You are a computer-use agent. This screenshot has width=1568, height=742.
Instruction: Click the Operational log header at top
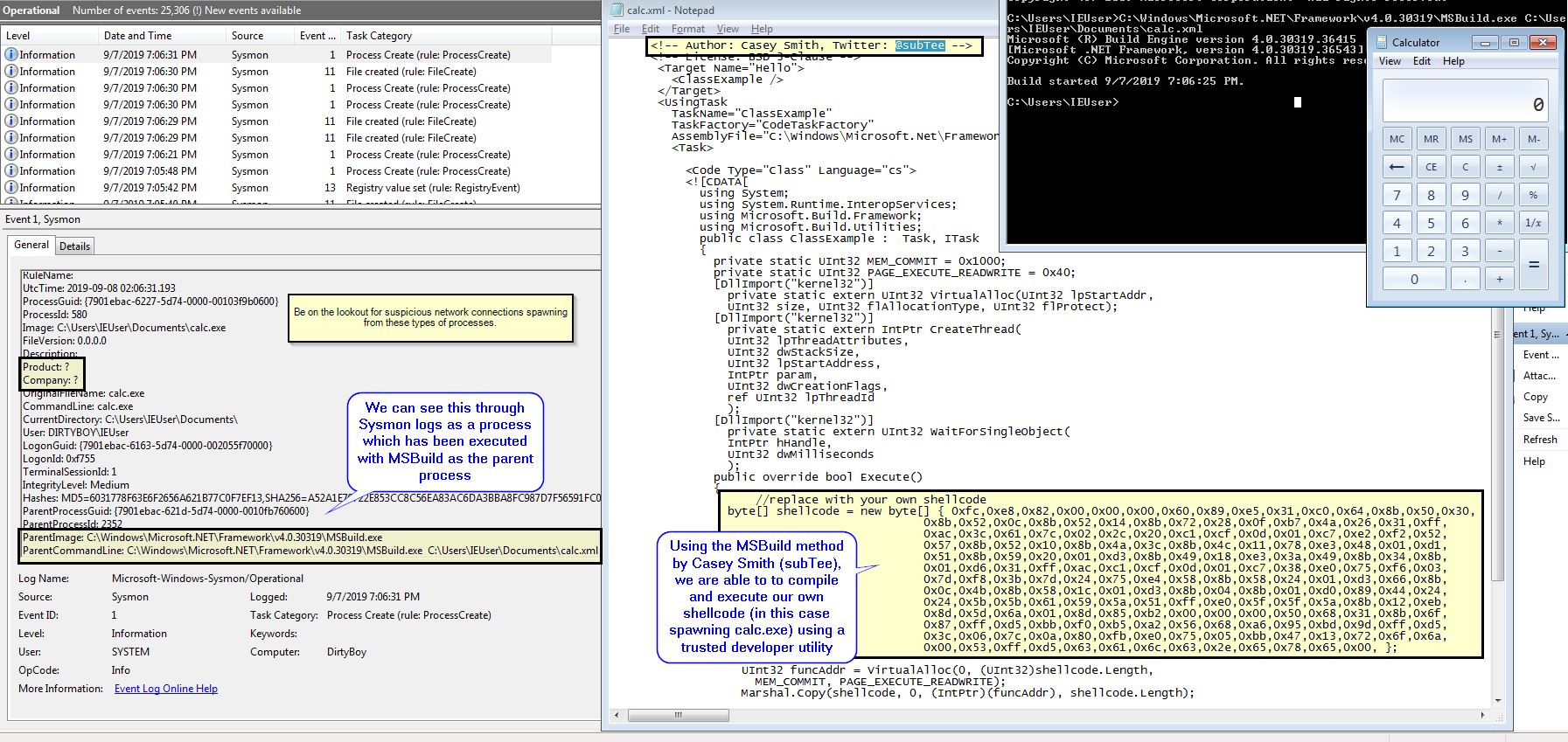pyautogui.click(x=31, y=10)
